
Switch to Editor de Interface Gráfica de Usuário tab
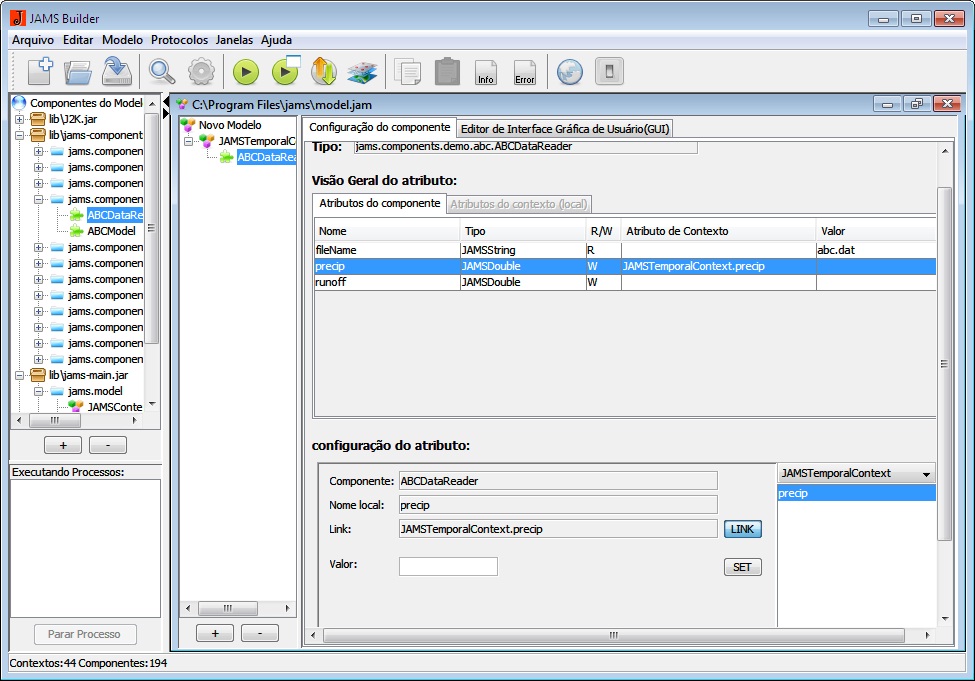[565, 128]
